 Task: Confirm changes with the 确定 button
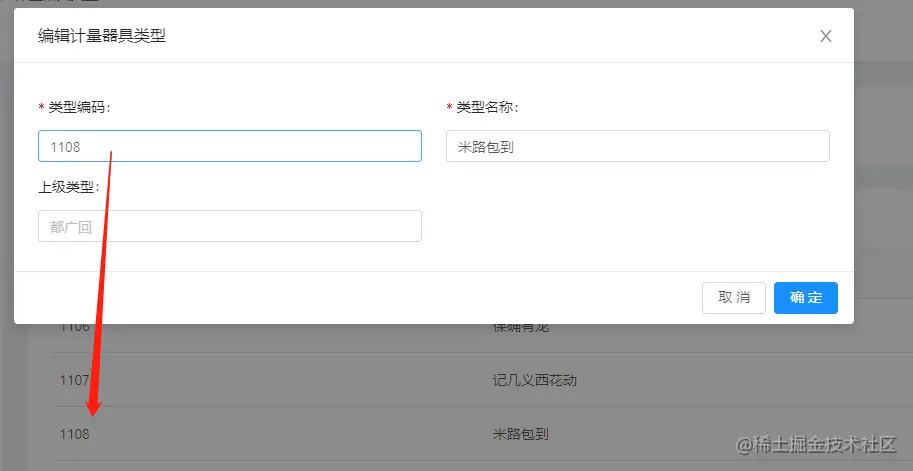click(806, 298)
